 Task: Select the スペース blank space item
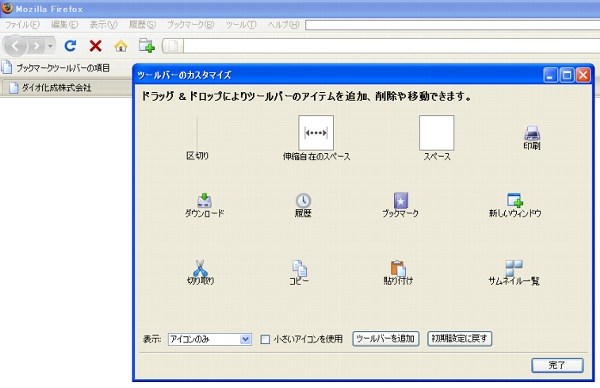[437, 138]
